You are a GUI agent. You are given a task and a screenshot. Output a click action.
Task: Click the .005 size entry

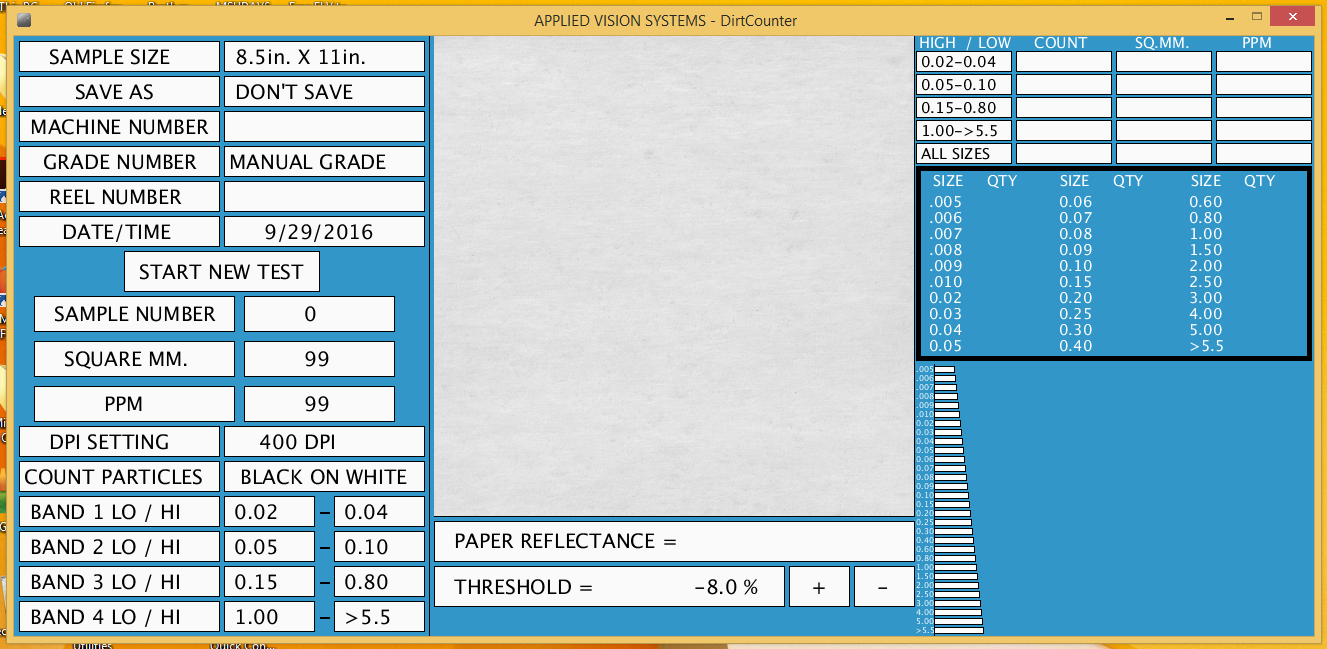(x=946, y=202)
